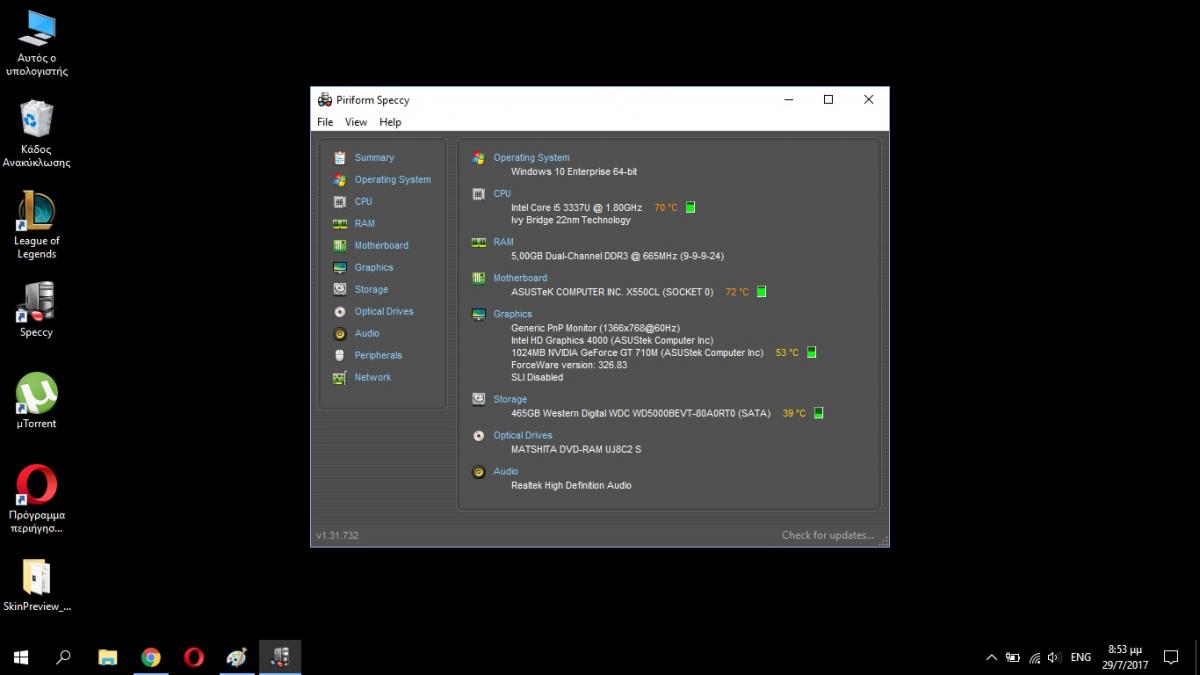
Task: Click the Graphics monitor icon in sidebar
Action: tap(340, 268)
